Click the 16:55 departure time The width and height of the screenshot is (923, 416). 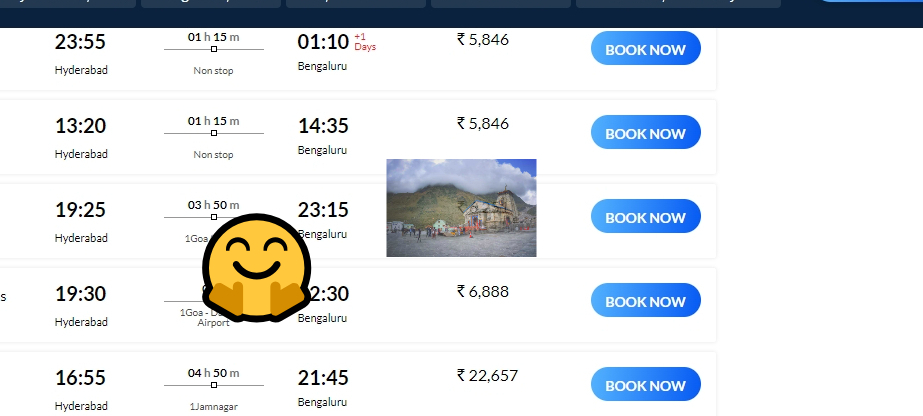click(x=81, y=377)
